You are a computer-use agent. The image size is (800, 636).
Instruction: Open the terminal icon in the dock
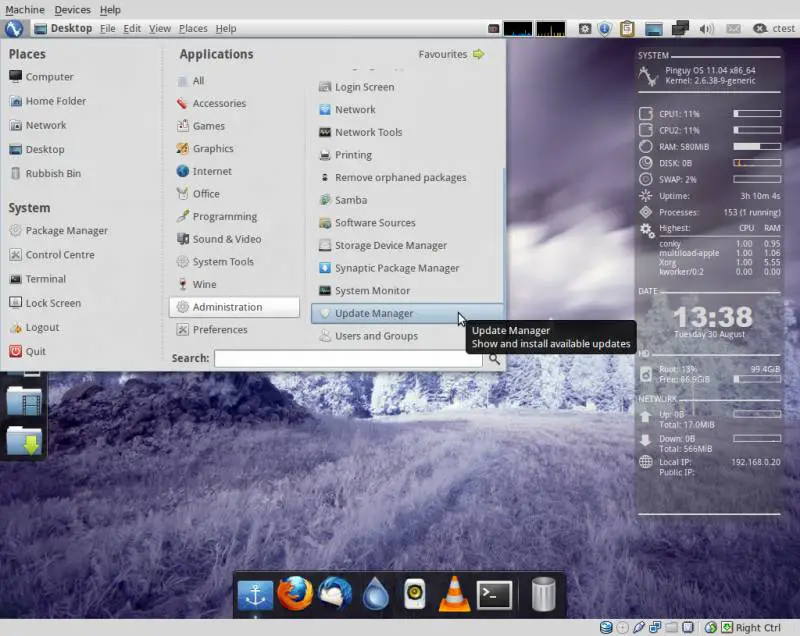click(494, 595)
